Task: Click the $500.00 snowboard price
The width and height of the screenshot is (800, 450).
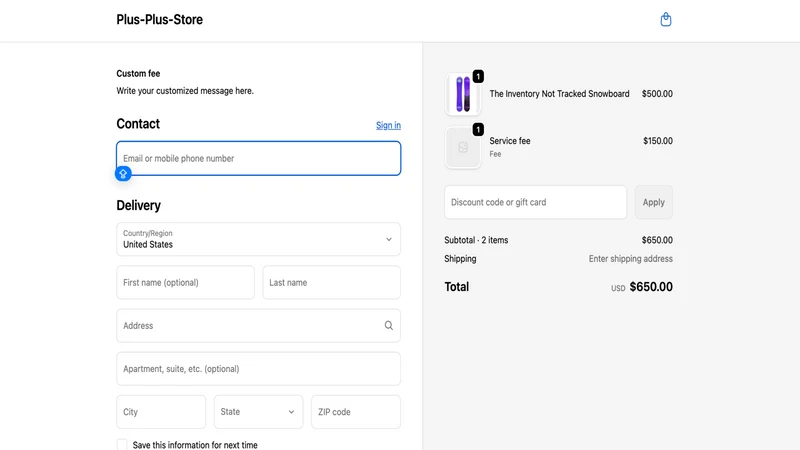Action: click(x=657, y=94)
